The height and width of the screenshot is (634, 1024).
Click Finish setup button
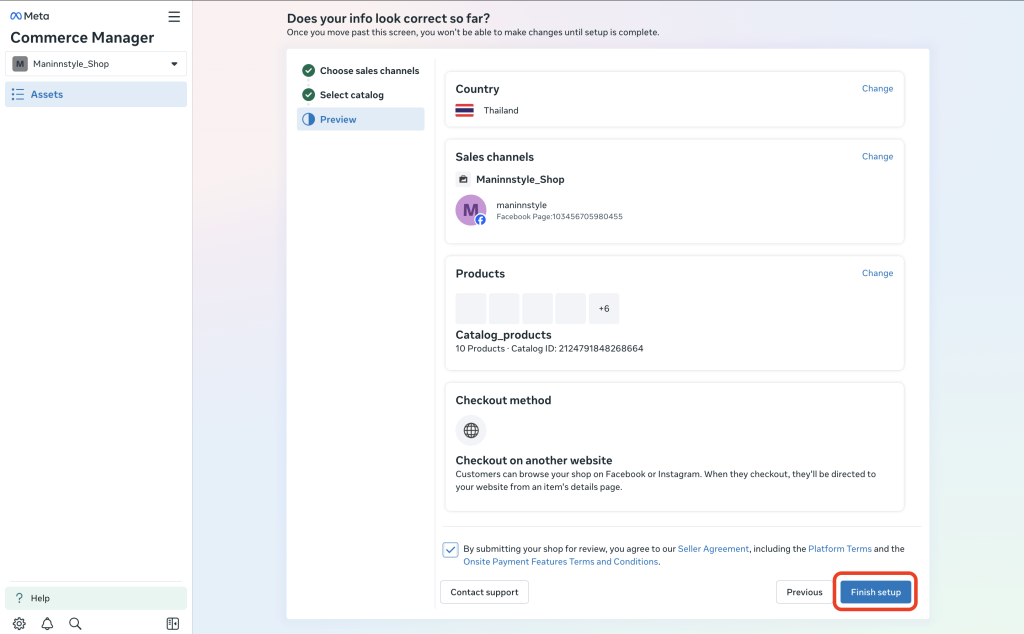pyautogui.click(x=875, y=592)
